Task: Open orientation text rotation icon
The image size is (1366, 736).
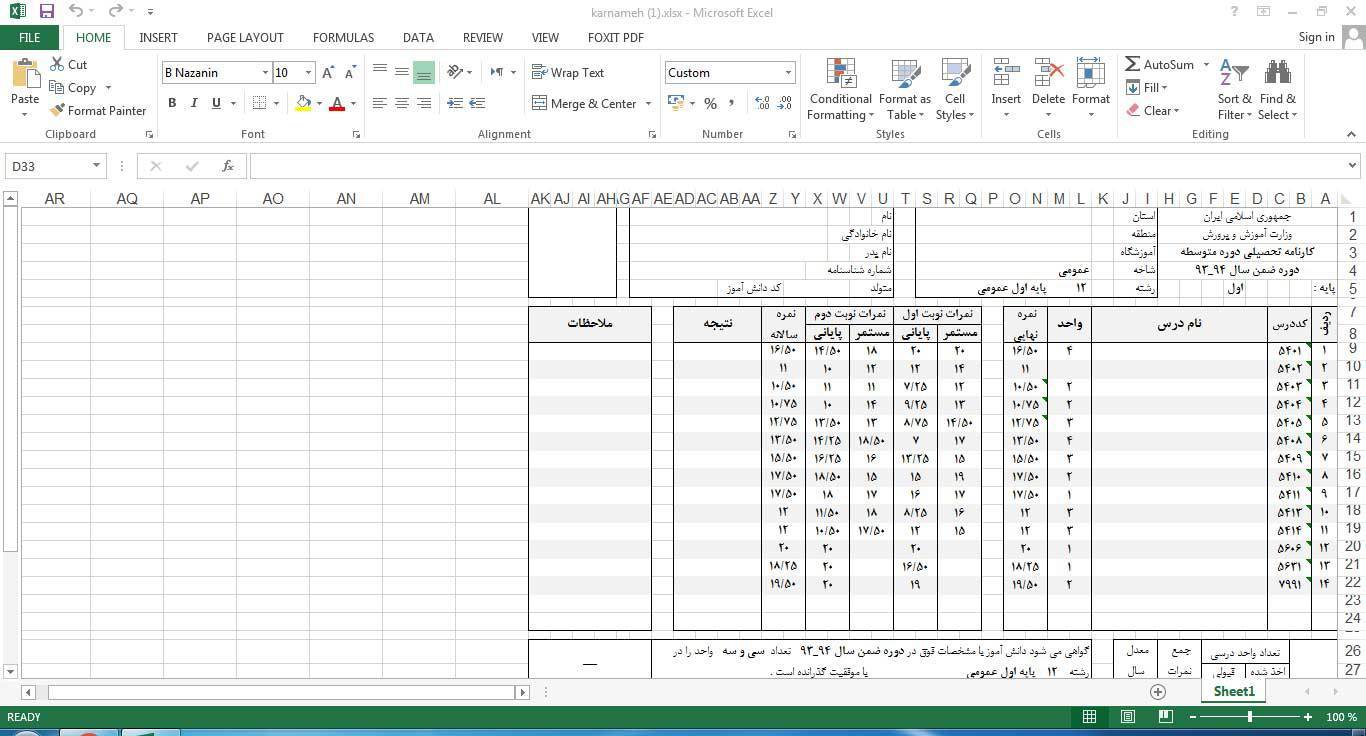Action: coord(455,72)
